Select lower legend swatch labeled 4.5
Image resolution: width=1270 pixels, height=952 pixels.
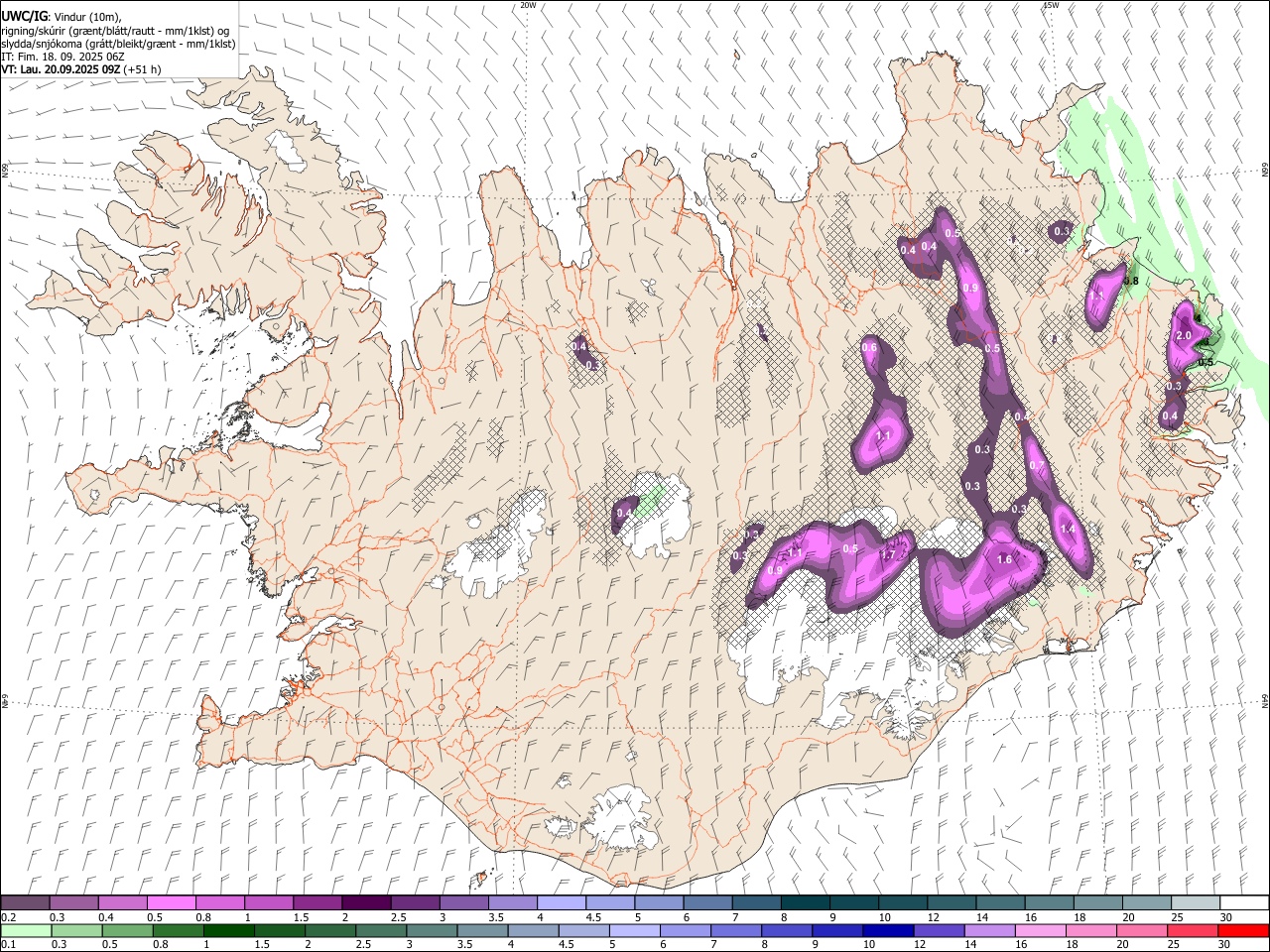(x=582, y=930)
